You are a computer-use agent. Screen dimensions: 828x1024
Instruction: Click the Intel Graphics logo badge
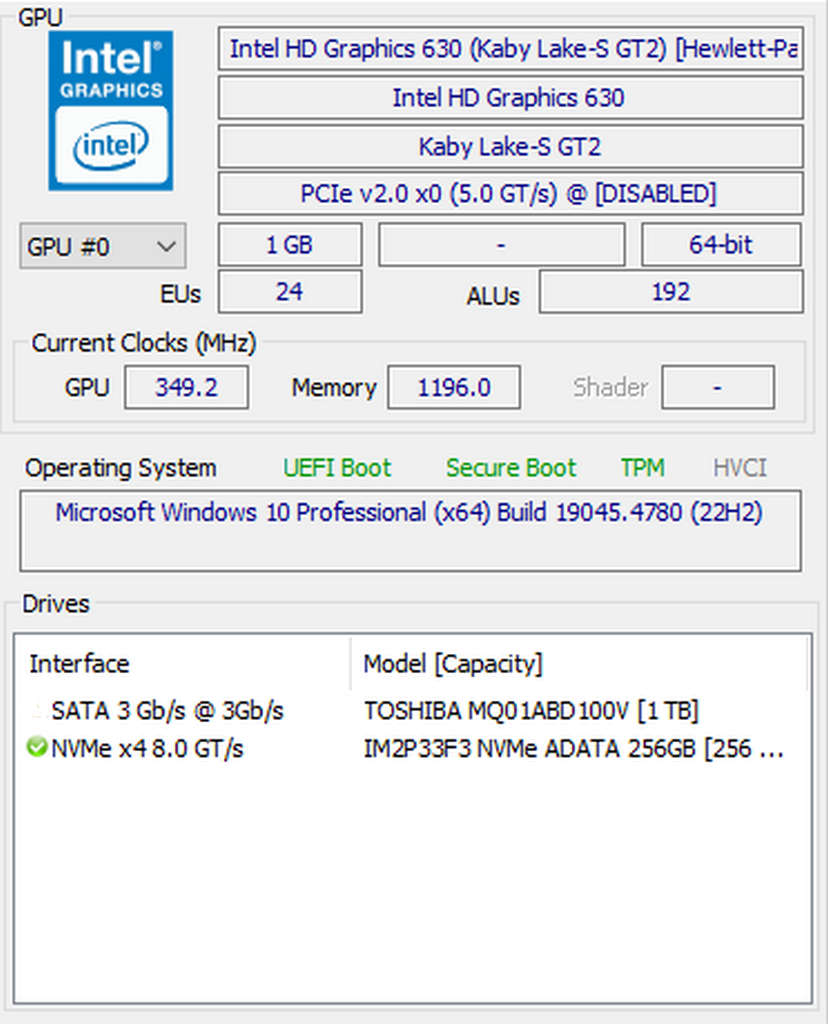coord(111,110)
